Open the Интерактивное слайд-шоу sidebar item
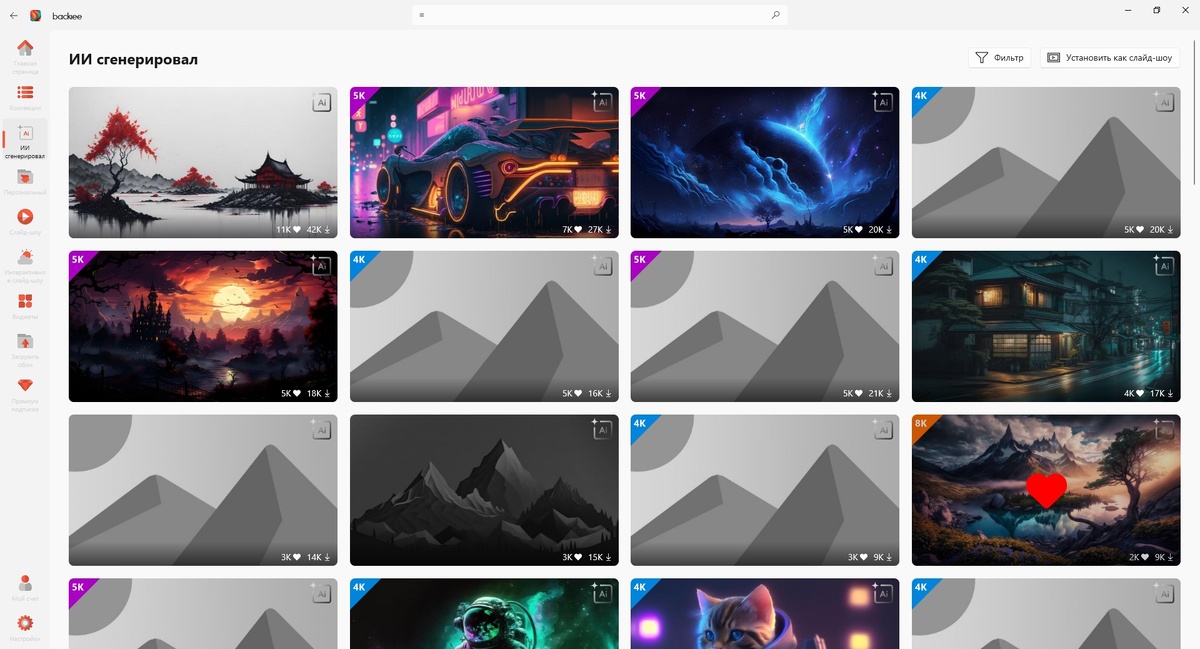 [25, 264]
